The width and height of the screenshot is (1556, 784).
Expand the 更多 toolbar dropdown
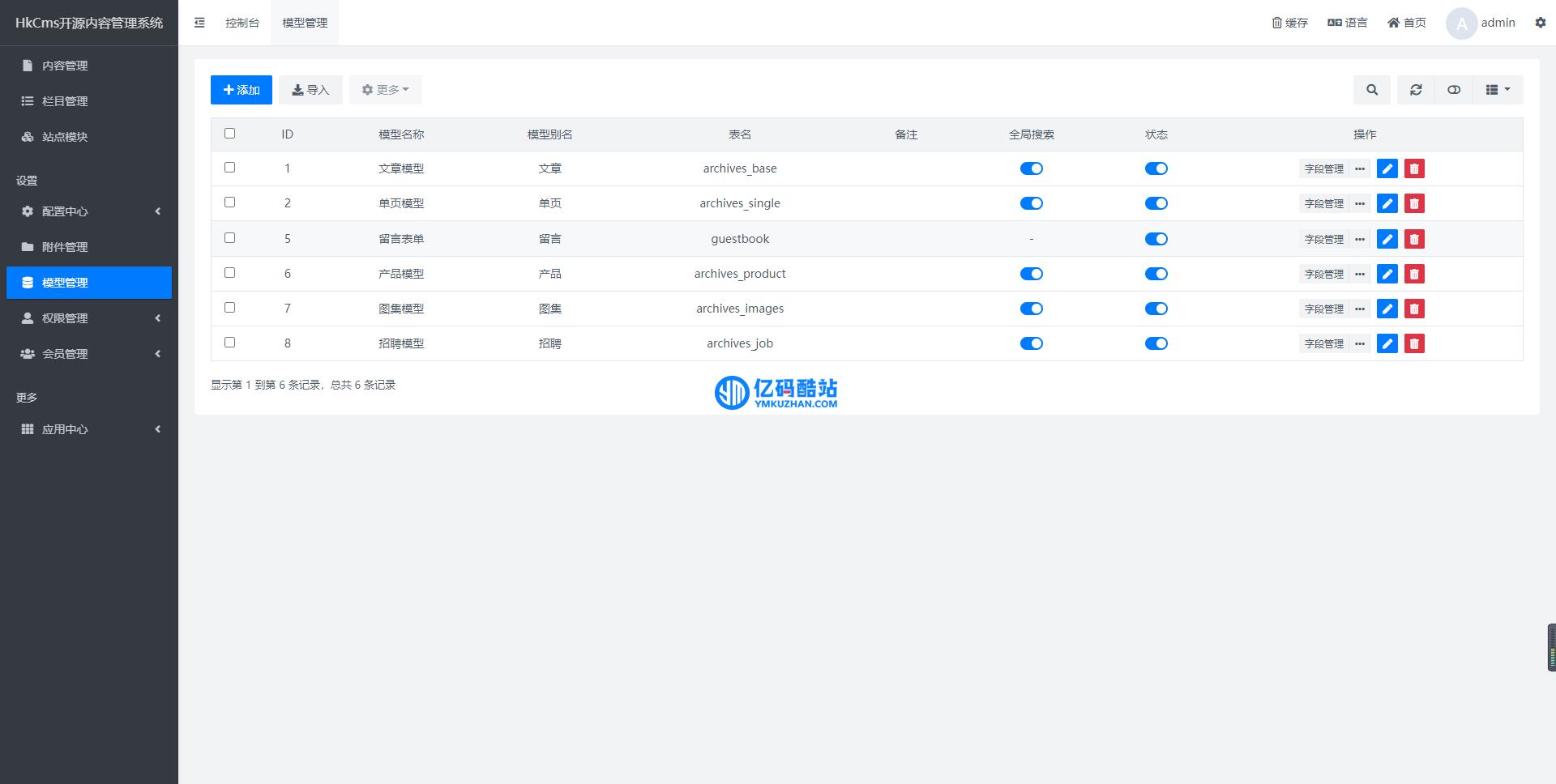coord(385,90)
